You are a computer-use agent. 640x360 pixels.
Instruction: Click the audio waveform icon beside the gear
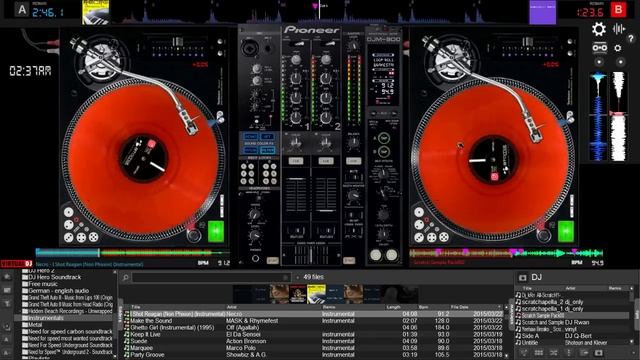[619, 29]
